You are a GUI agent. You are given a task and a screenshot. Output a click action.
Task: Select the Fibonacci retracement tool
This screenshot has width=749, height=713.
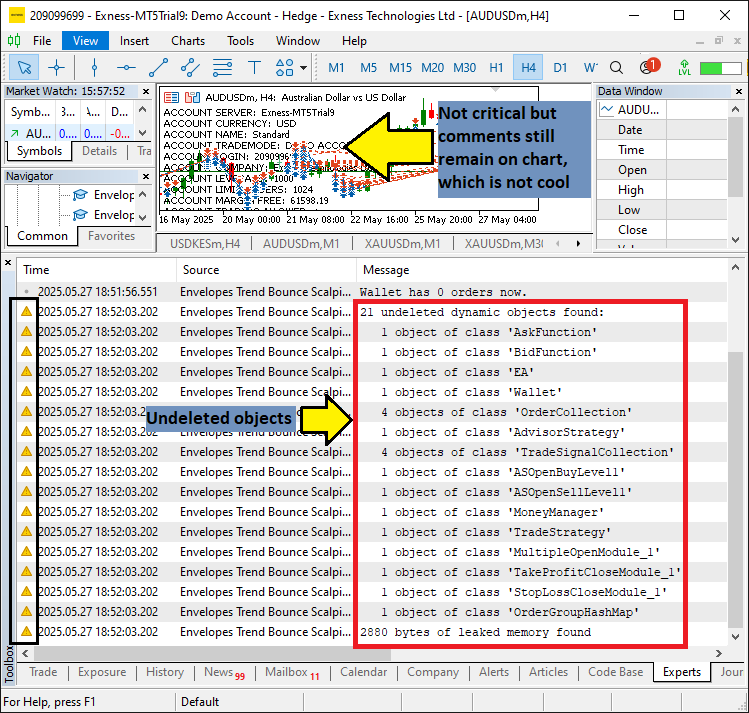point(222,68)
